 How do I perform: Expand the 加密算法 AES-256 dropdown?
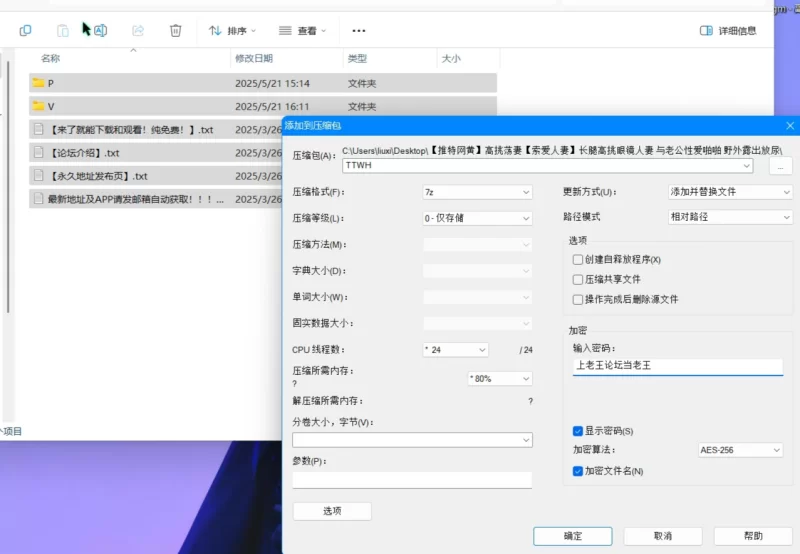tap(739, 450)
